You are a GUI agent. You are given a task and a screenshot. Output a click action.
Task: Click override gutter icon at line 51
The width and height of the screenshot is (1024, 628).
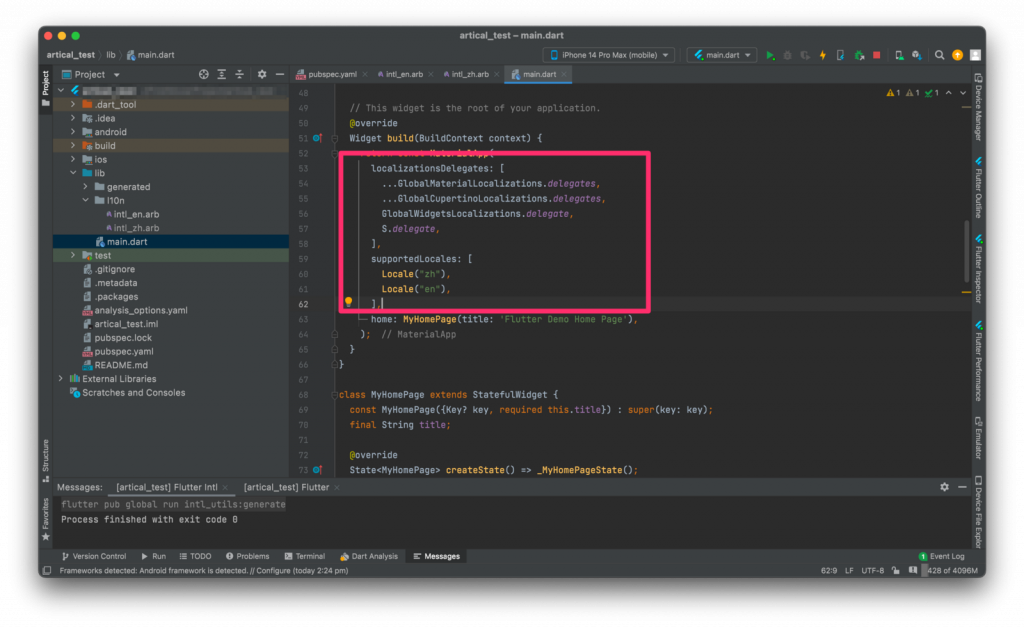pyautogui.click(x=317, y=138)
